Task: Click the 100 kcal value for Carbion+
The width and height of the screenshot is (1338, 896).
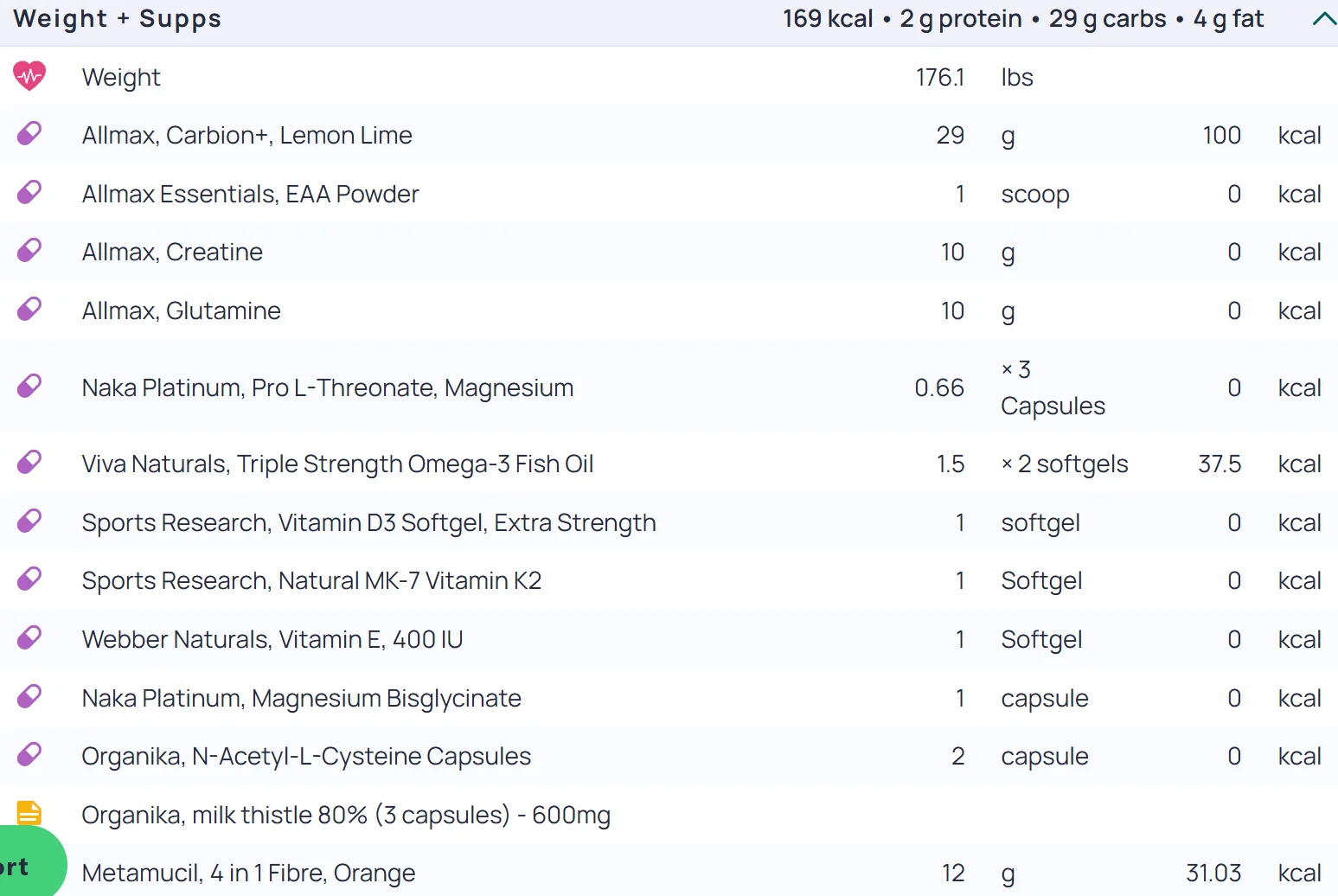Action: (x=1221, y=136)
